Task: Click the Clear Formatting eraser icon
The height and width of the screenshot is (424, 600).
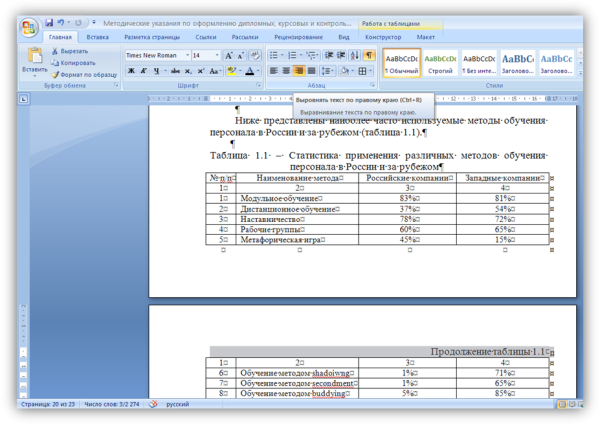Action: tap(254, 55)
